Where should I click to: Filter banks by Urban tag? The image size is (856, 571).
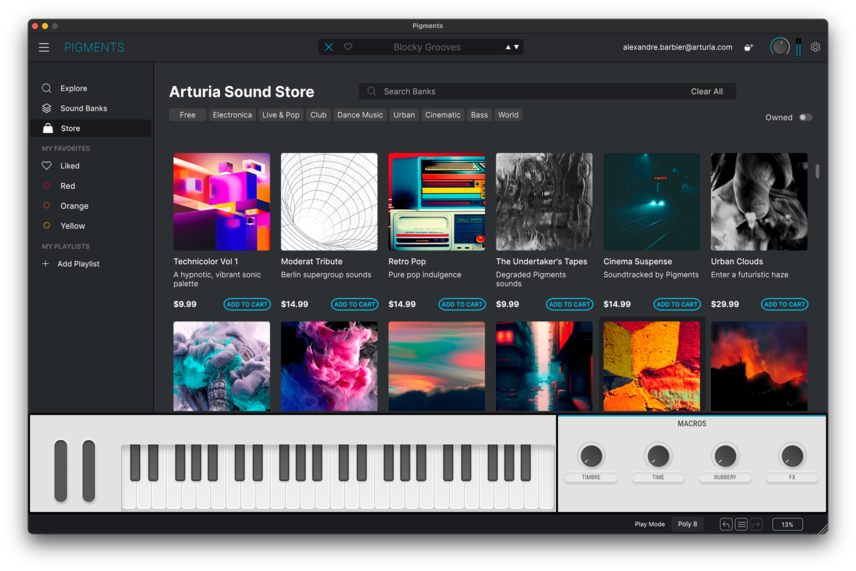coord(404,115)
